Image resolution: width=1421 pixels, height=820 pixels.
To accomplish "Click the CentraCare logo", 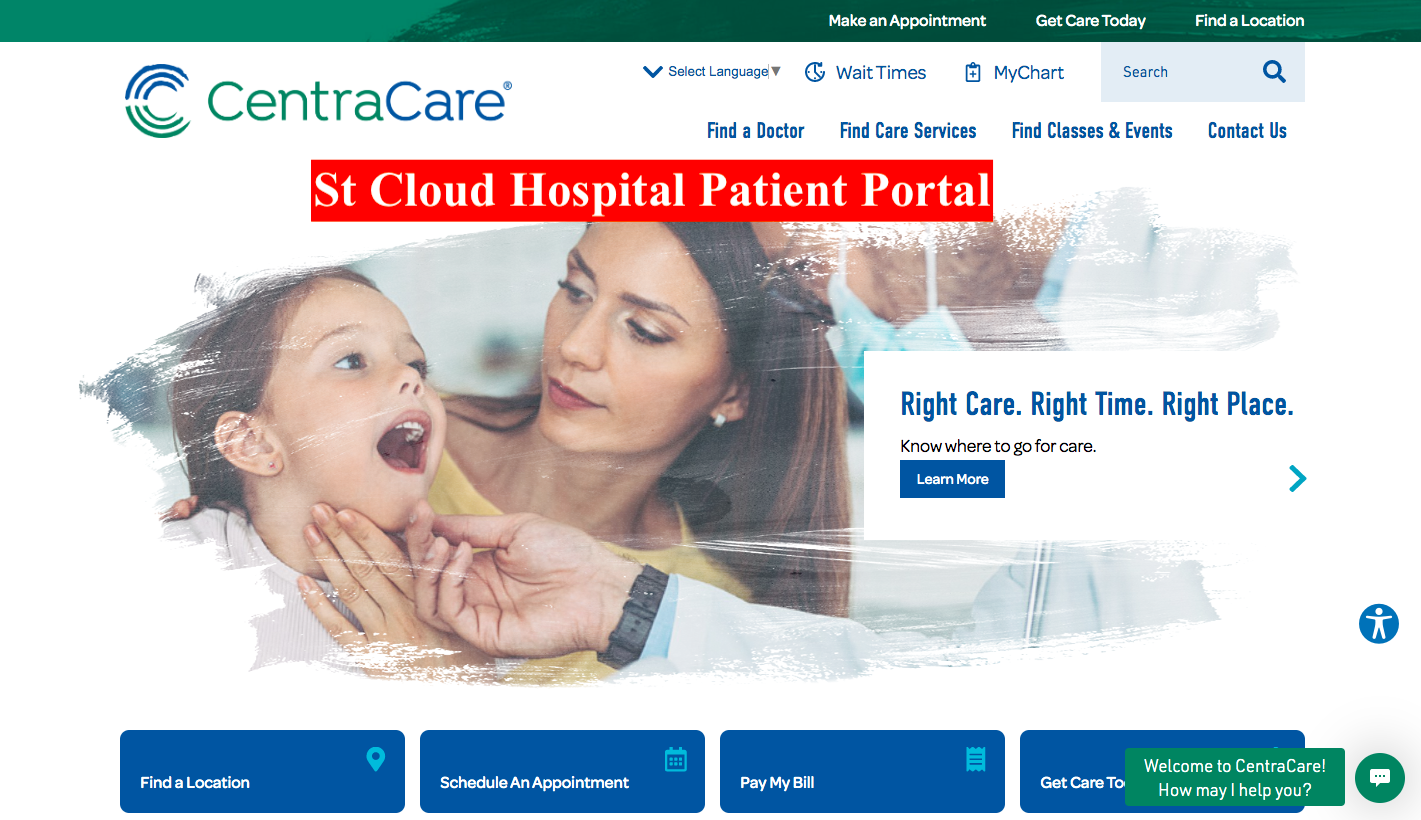I will point(318,101).
